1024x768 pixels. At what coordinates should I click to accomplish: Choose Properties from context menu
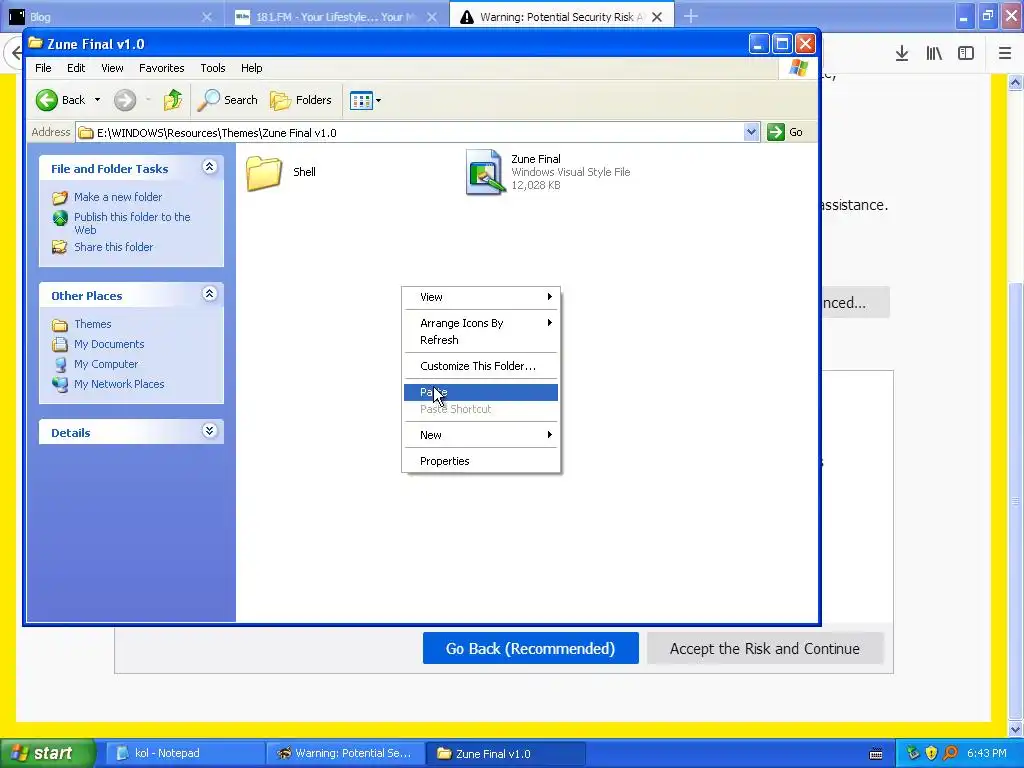click(481, 461)
